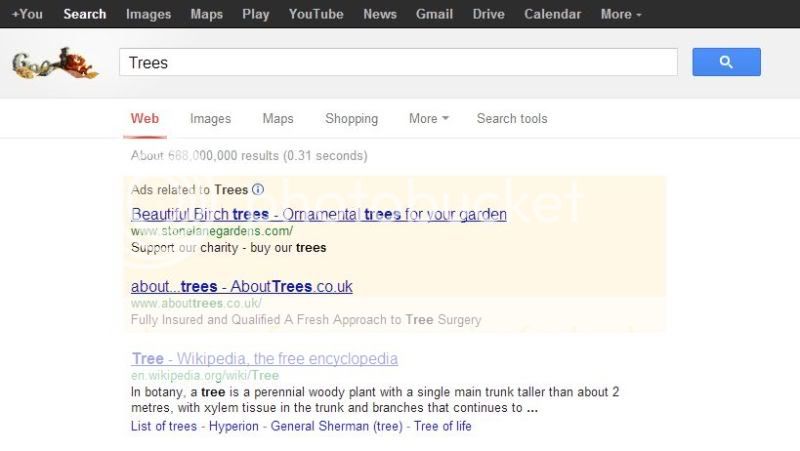Viewport: 800px width, 451px height.
Task: Click the blue magnifying glass search button
Action: (726, 62)
